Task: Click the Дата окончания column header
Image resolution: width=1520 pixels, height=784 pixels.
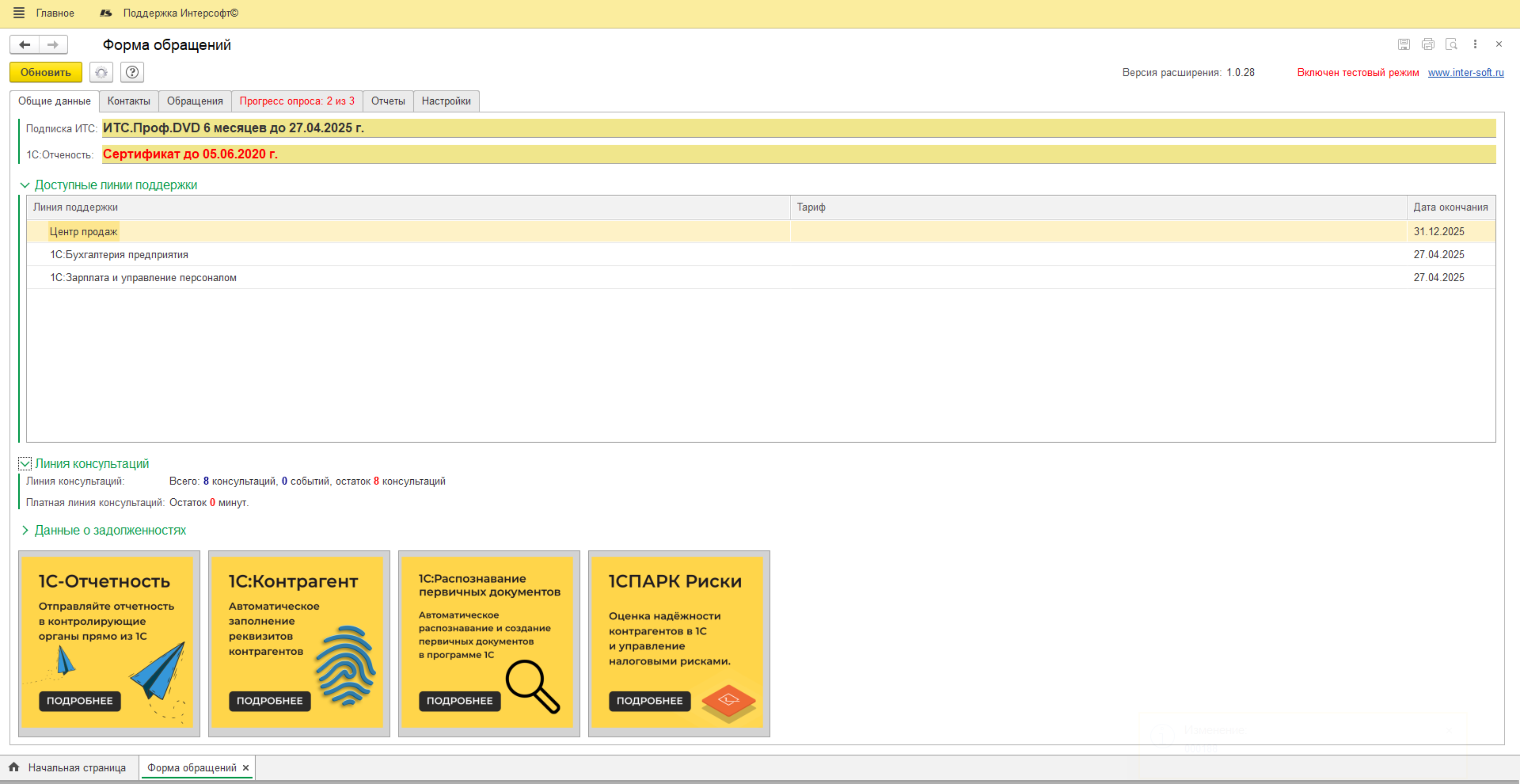Action: click(1451, 207)
